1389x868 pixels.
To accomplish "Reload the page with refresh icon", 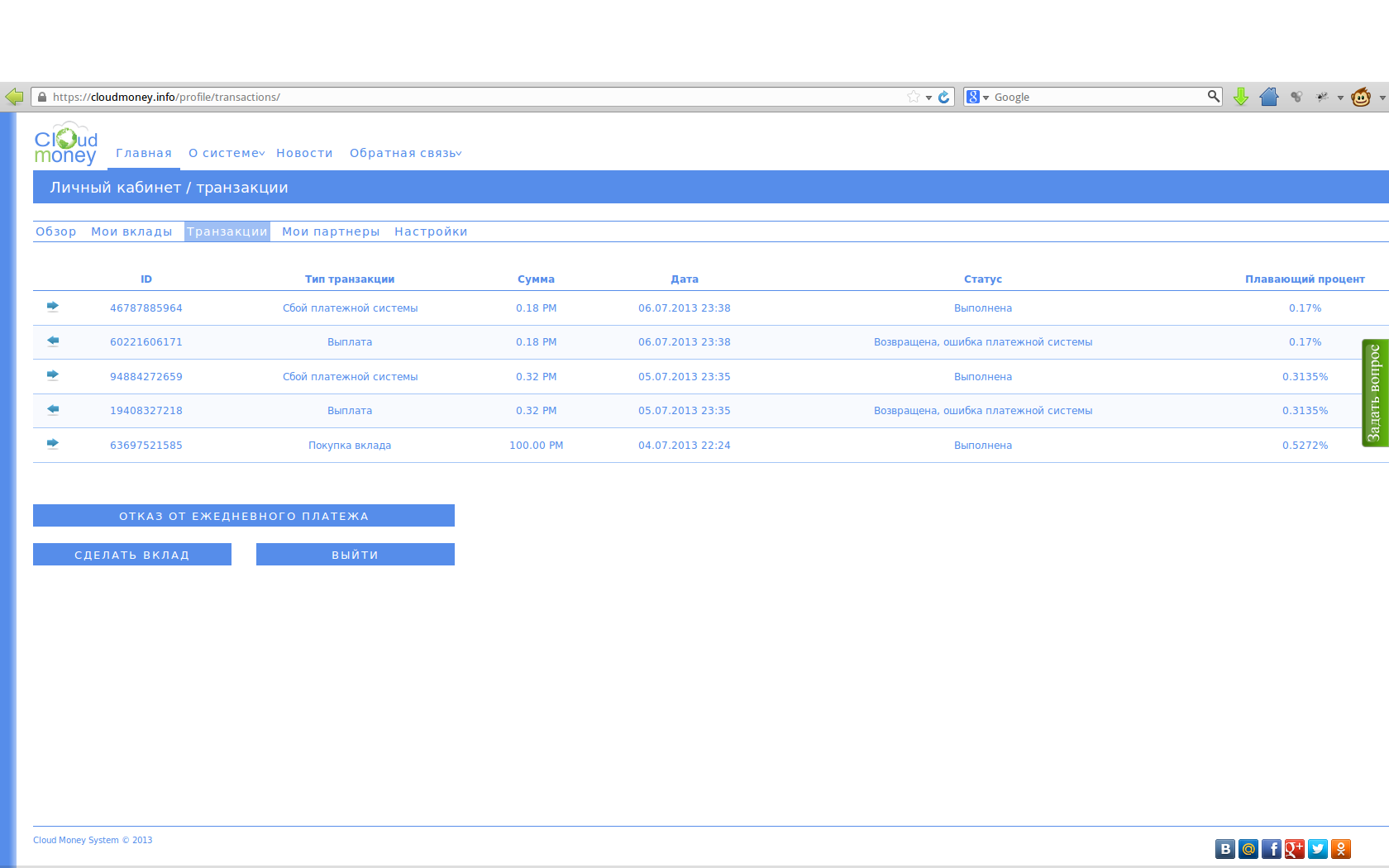I will coord(944,97).
